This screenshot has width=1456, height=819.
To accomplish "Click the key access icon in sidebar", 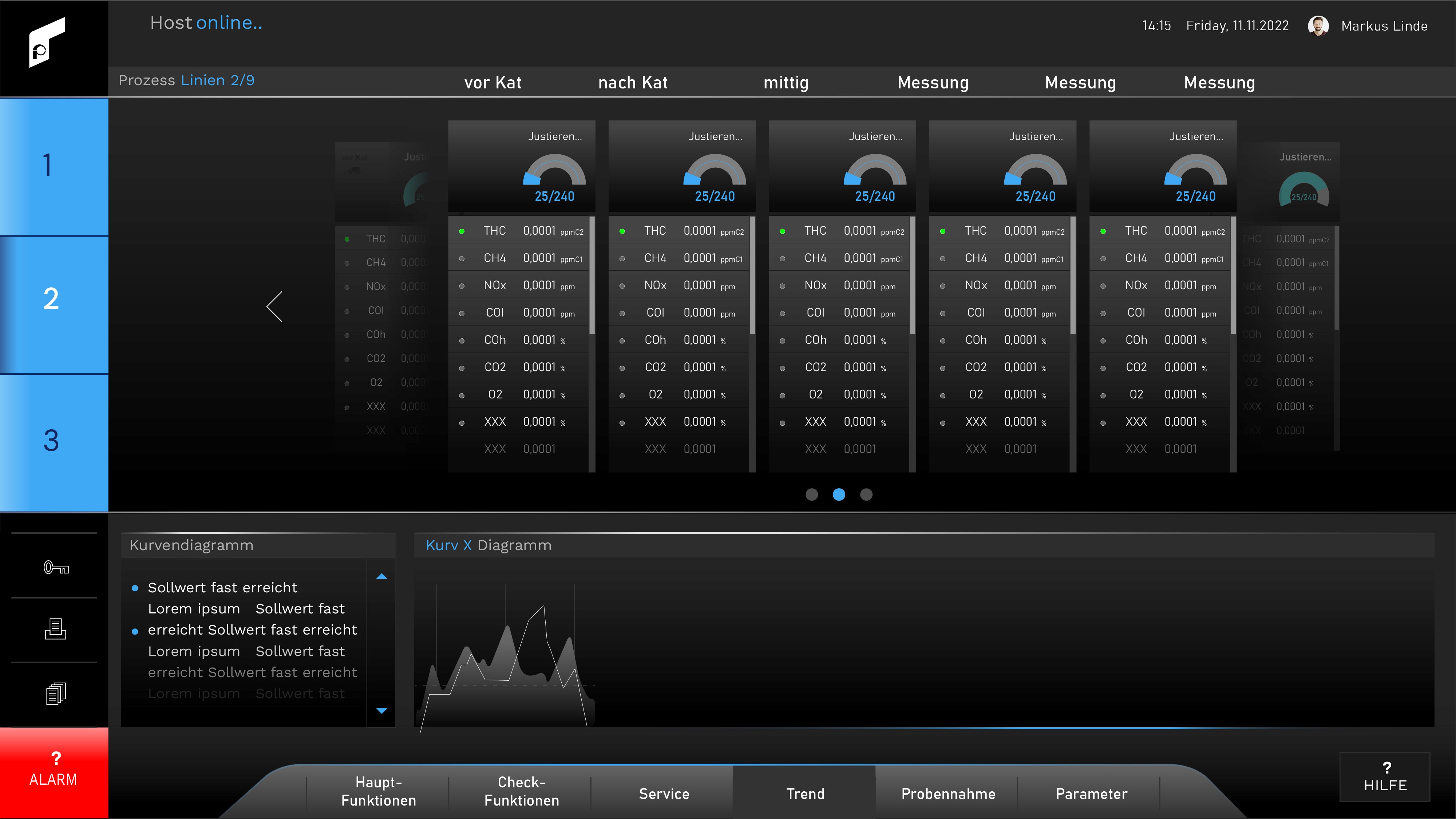I will (56, 567).
